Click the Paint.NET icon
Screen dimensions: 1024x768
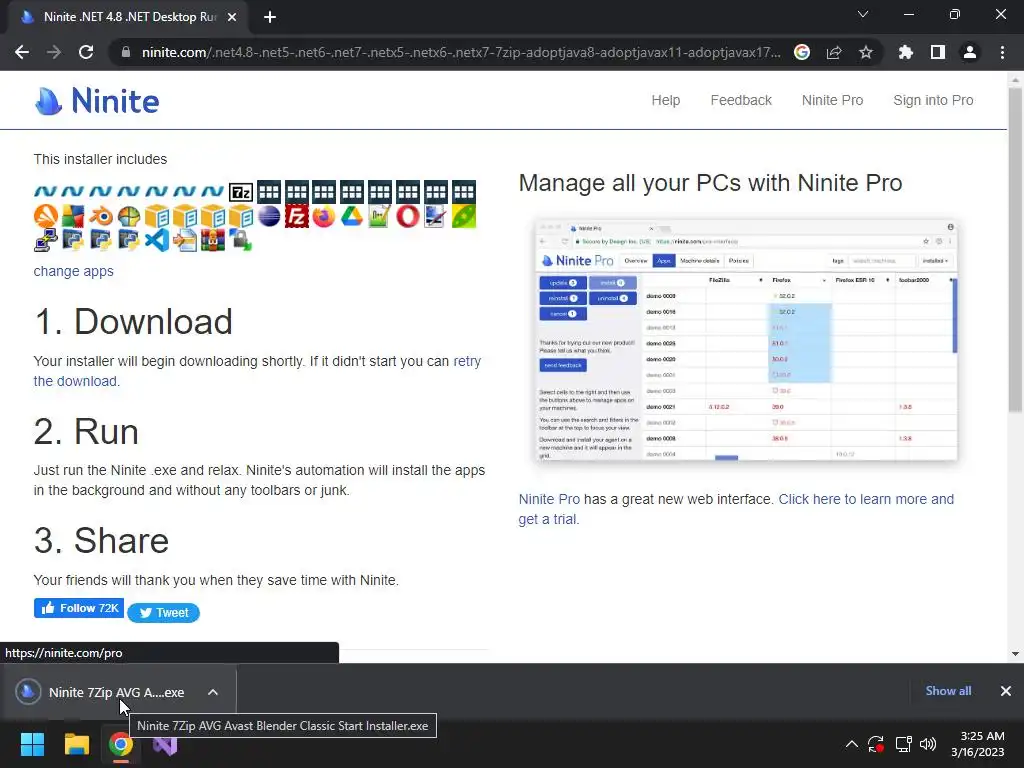[436, 216]
